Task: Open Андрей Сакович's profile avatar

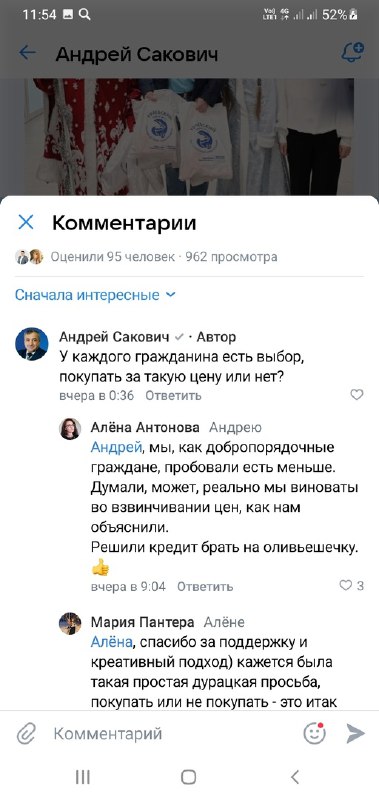Action: 32,344
